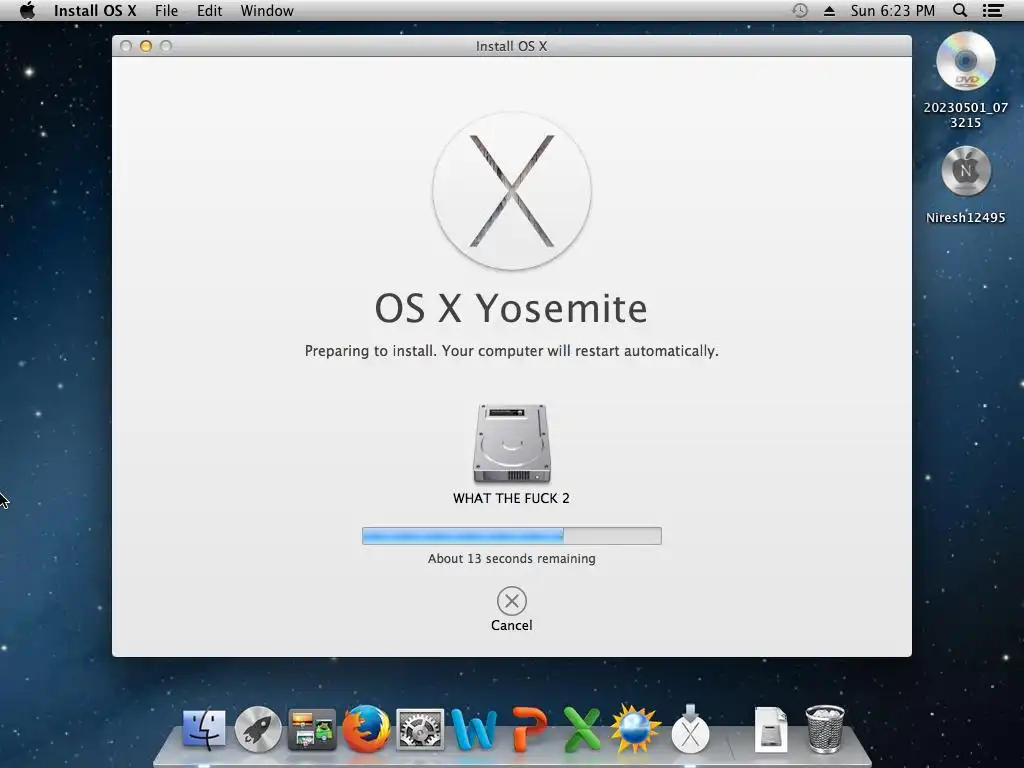This screenshot has width=1024, height=768.
Task: Click the Cancel label
Action: pos(512,626)
